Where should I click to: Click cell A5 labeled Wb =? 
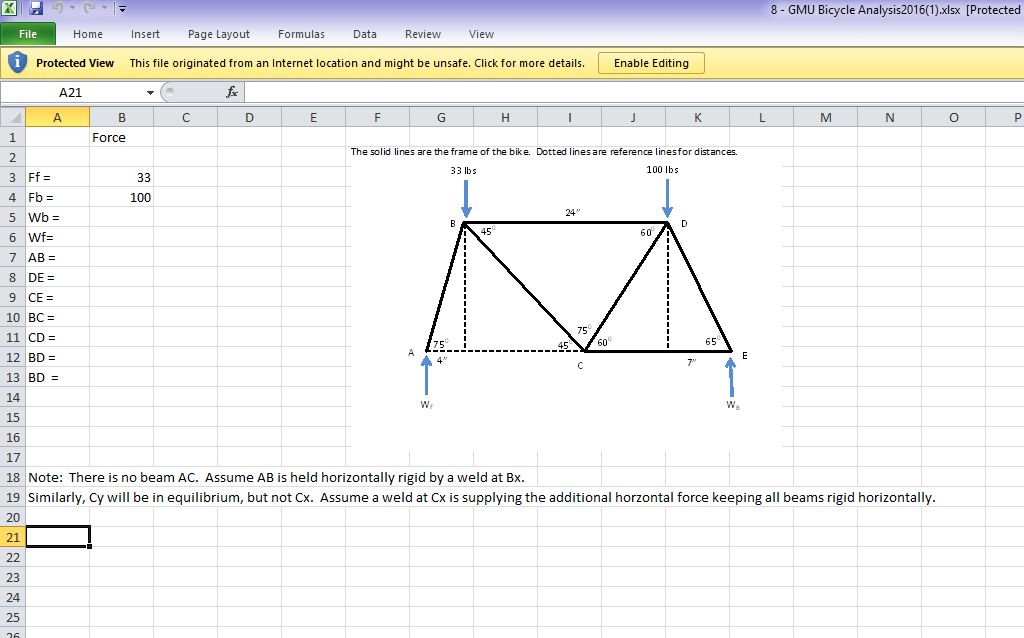(x=57, y=217)
